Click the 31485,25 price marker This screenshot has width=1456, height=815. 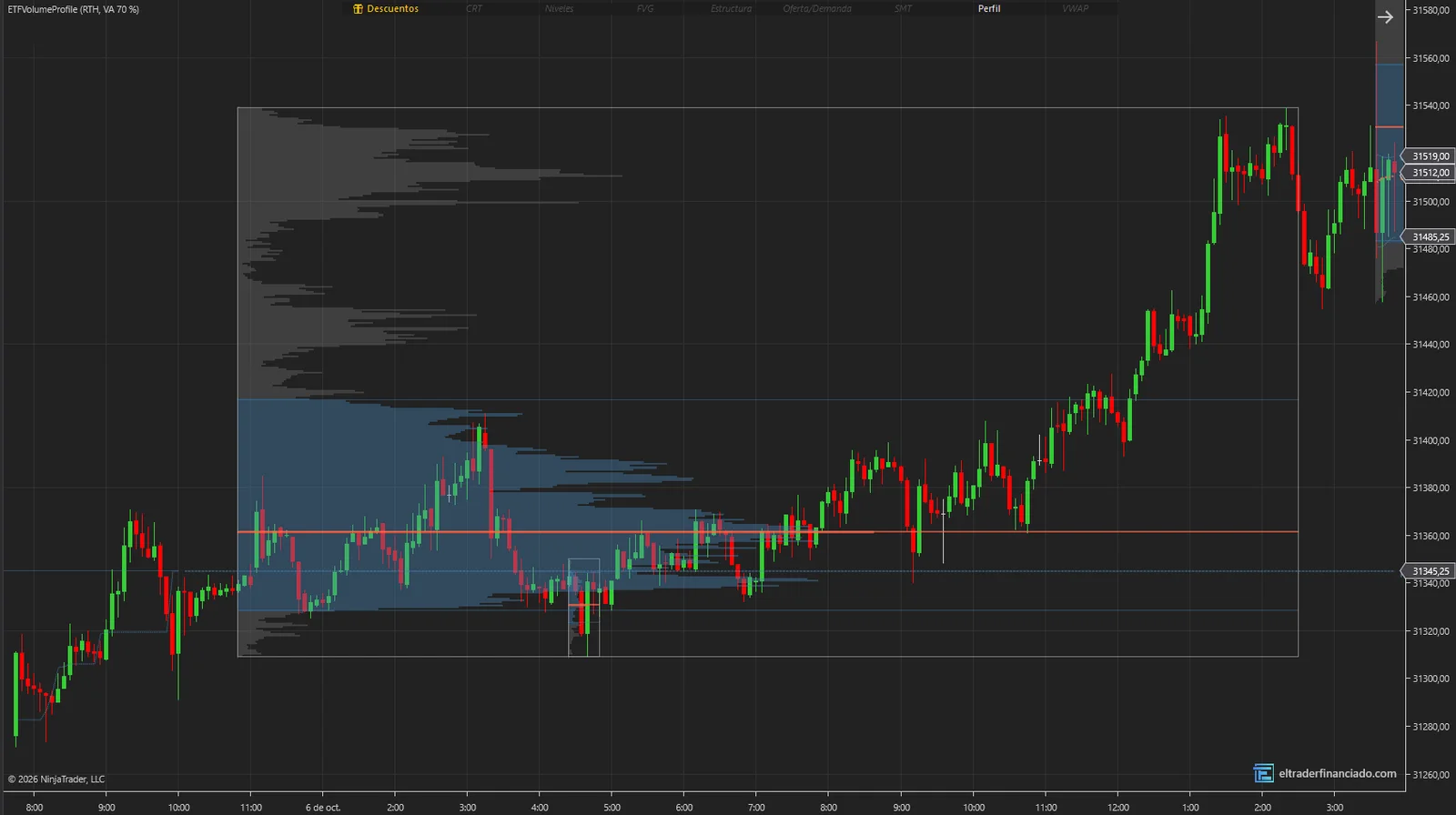[x=1429, y=237]
